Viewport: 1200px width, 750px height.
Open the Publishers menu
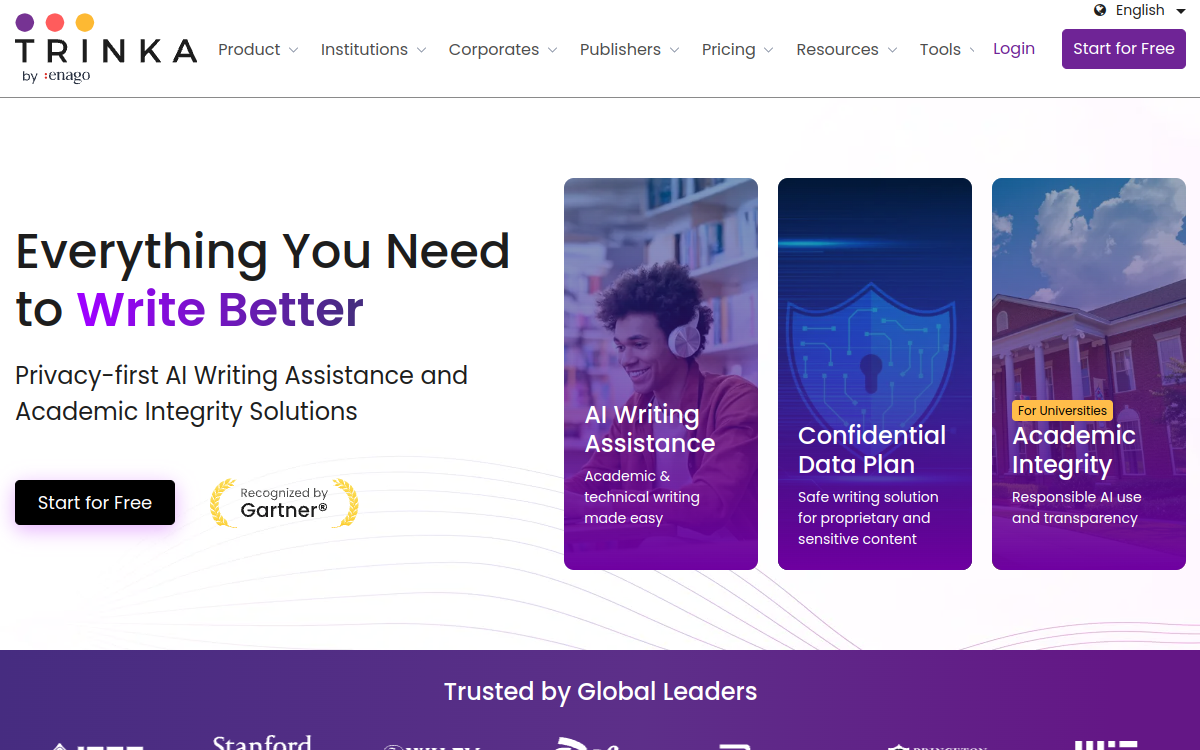[x=629, y=49]
